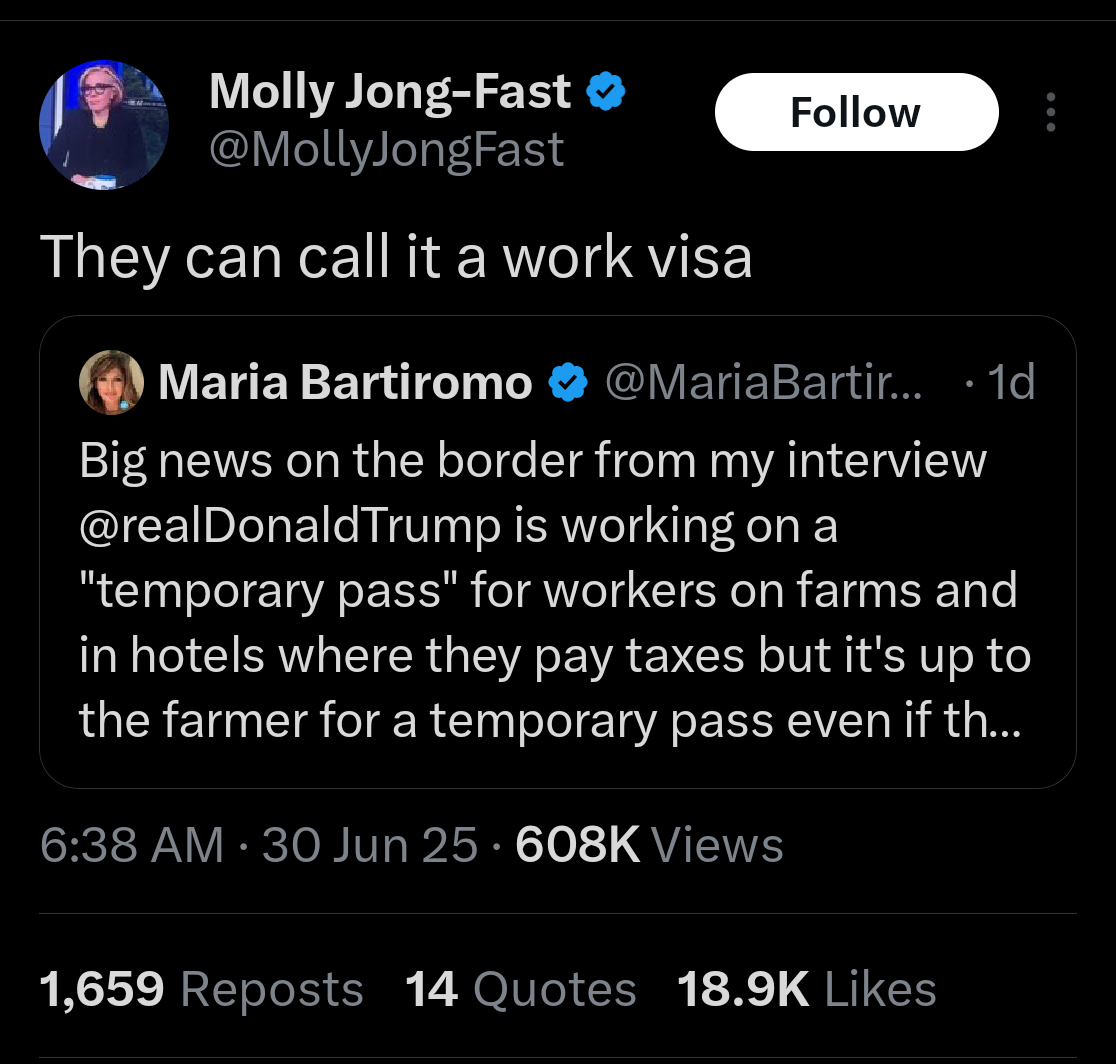The width and height of the screenshot is (1116, 1064).
Task: Open the three-dot more options menu
Action: click(1050, 112)
